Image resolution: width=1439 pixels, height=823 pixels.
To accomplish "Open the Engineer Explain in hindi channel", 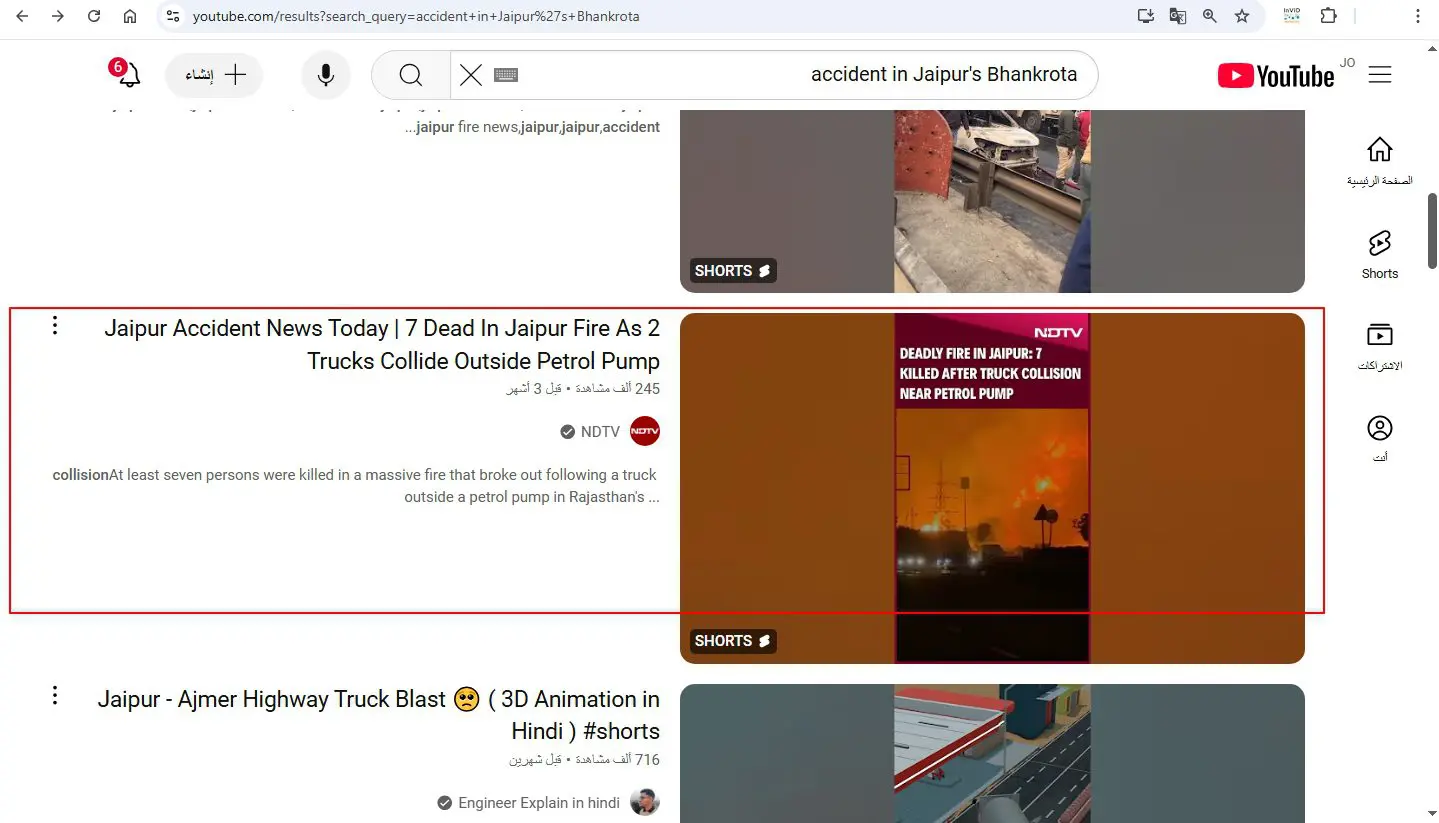I will tap(538, 802).
